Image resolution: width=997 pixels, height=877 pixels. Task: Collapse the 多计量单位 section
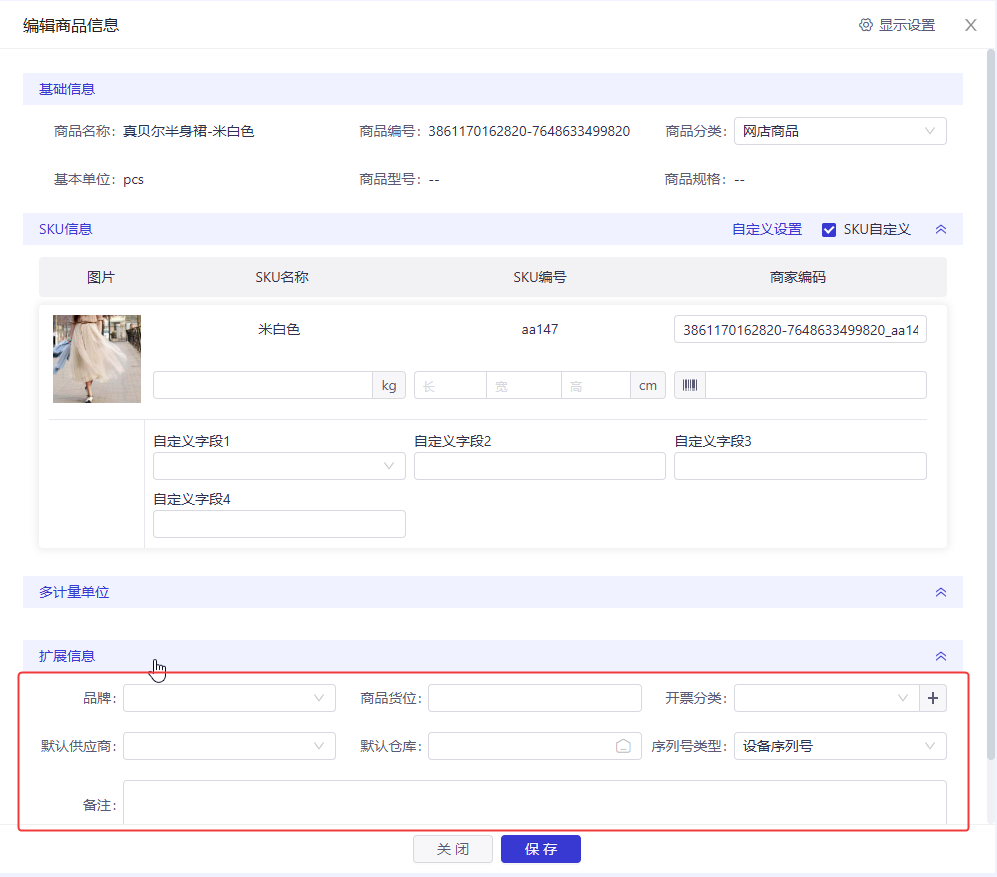pyautogui.click(x=941, y=592)
